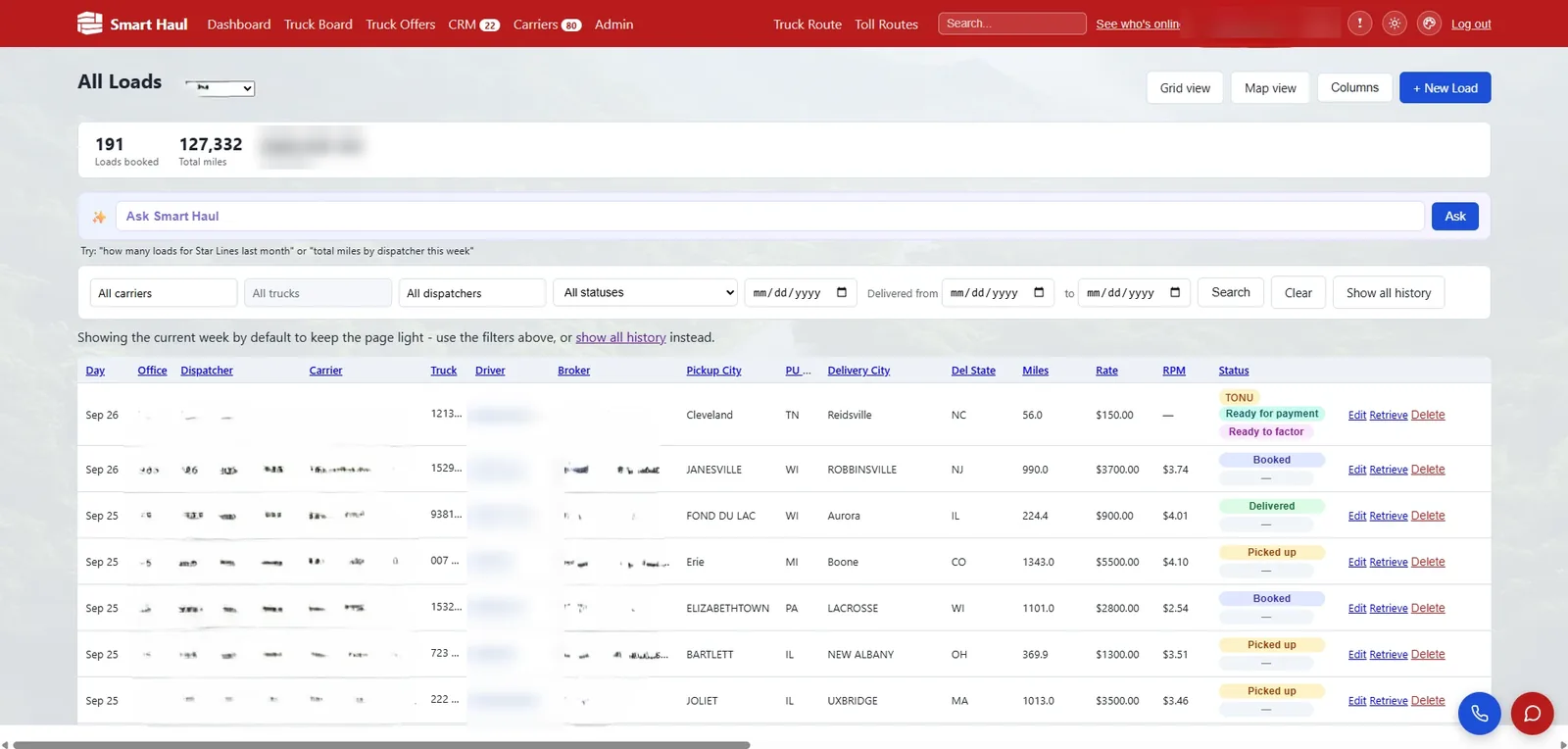Edit the JOLIET to UXBRIDGE load
The height and width of the screenshot is (749, 1568).
click(1356, 701)
